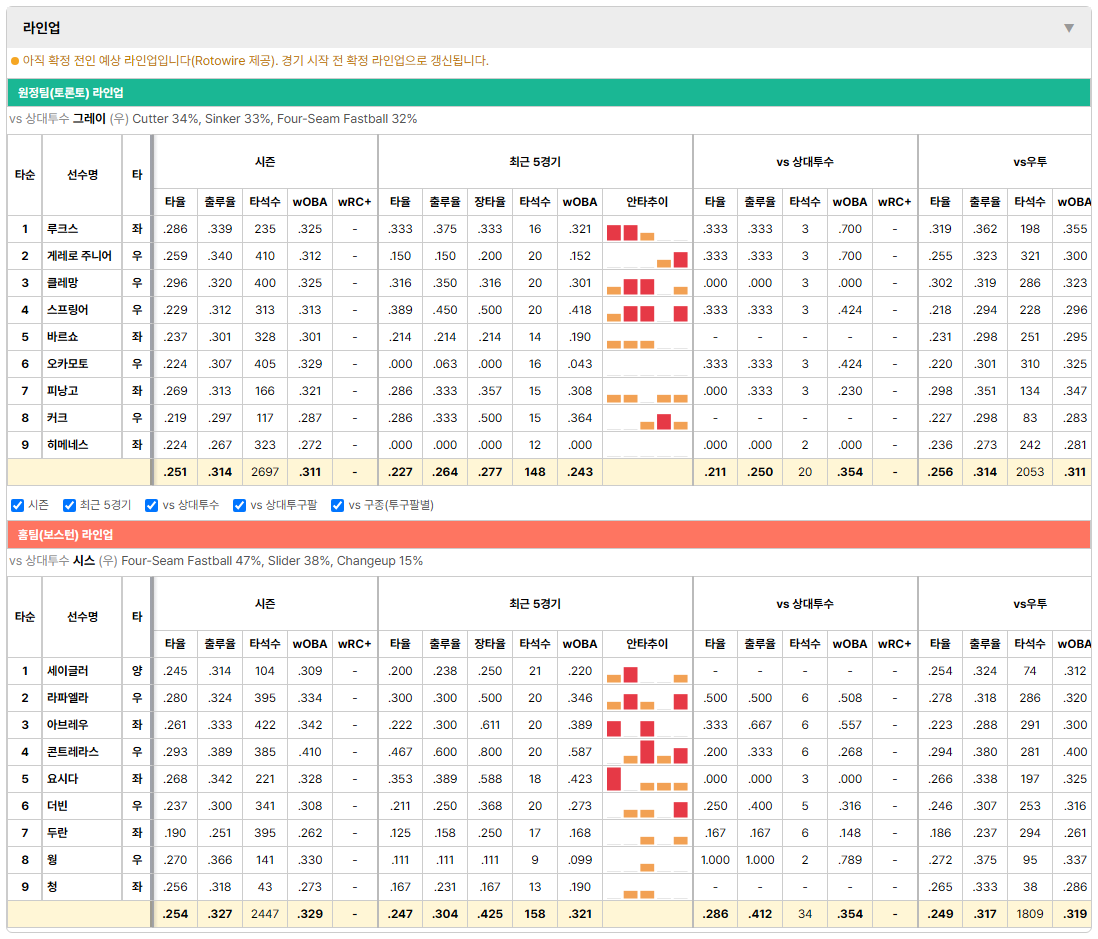Click the hit trend chart for 요시다
The height and width of the screenshot is (939, 1098).
tap(647, 779)
